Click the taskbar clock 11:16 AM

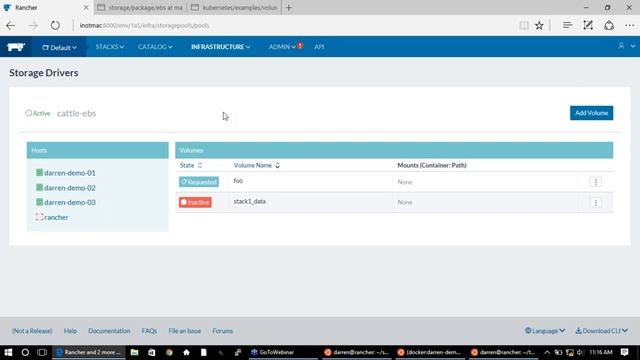point(601,352)
